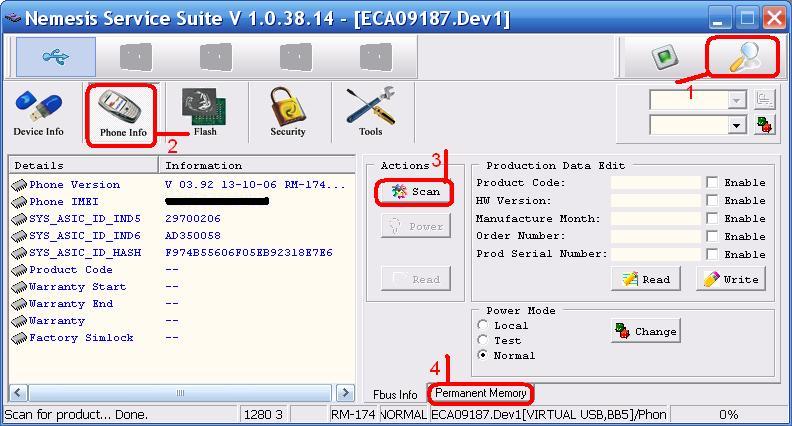Click the Manufacture Month input field
The height and width of the screenshot is (426, 792).
click(x=656, y=218)
